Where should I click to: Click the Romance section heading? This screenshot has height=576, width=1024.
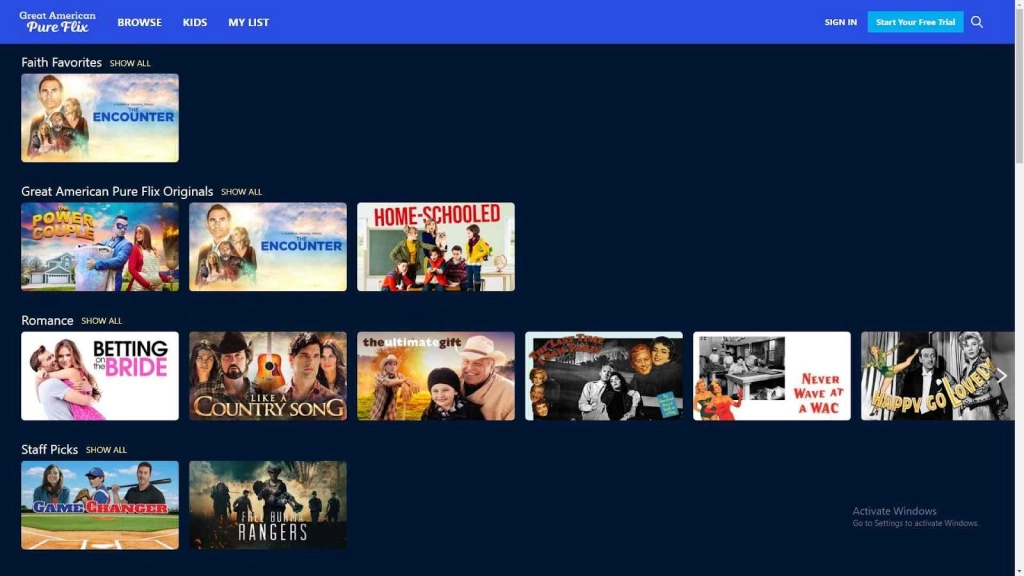[47, 320]
